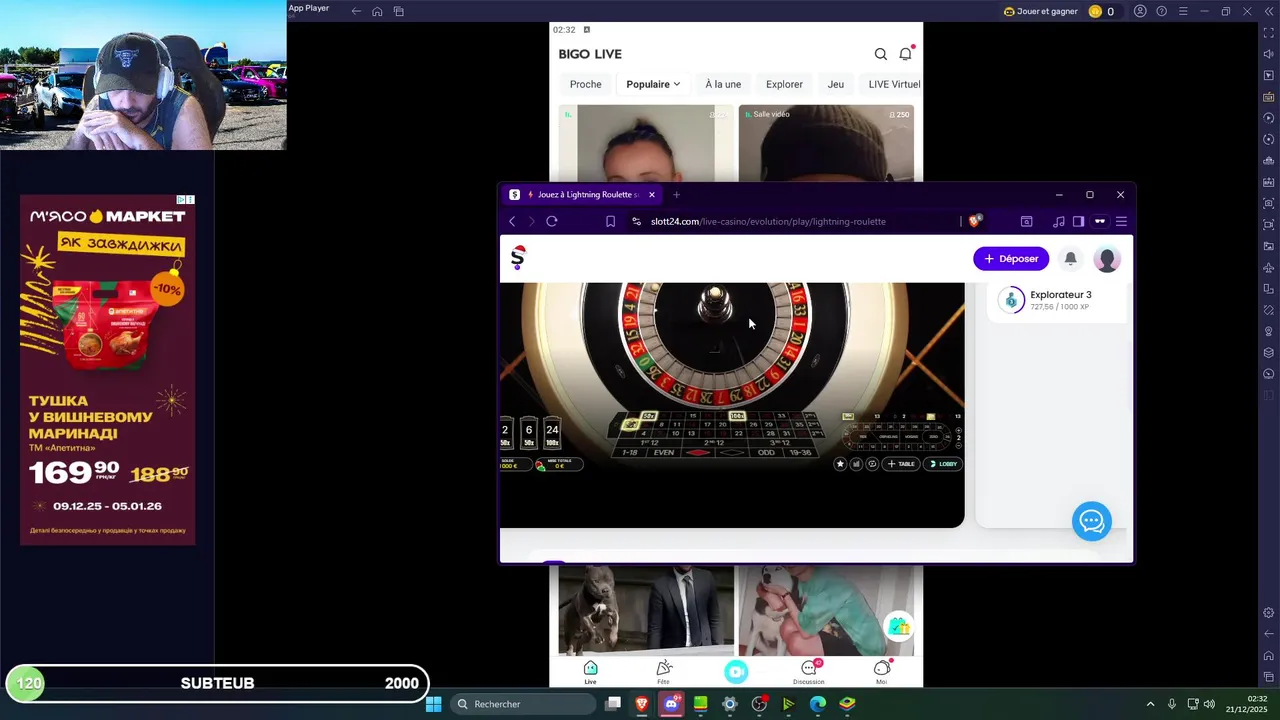Screen dimensions: 1280x720
Task: Open App Player help icon
Action: coord(1161,11)
